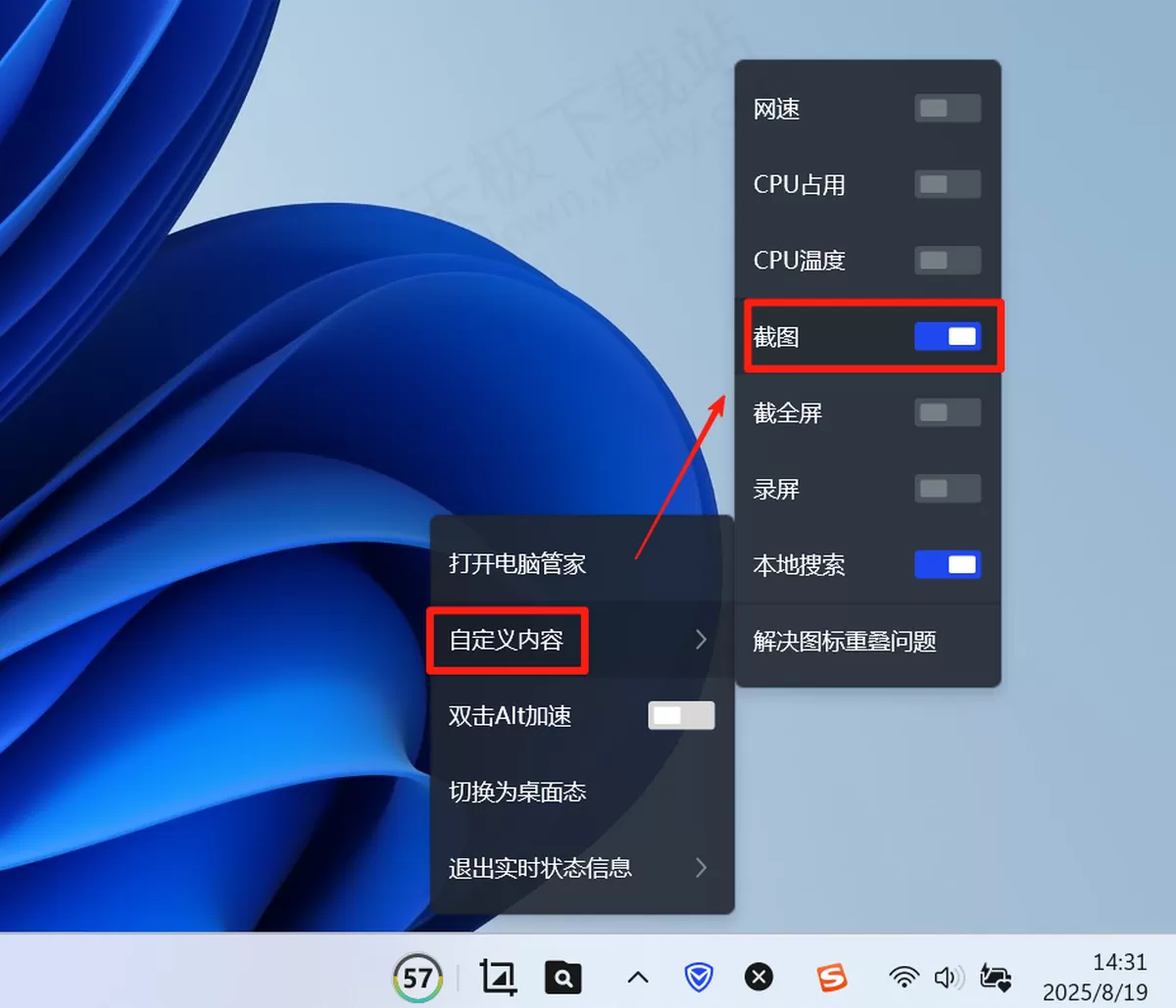1176x1008 pixels.
Task: Turn off the 截图 screenshot toggle
Action: pos(948,336)
